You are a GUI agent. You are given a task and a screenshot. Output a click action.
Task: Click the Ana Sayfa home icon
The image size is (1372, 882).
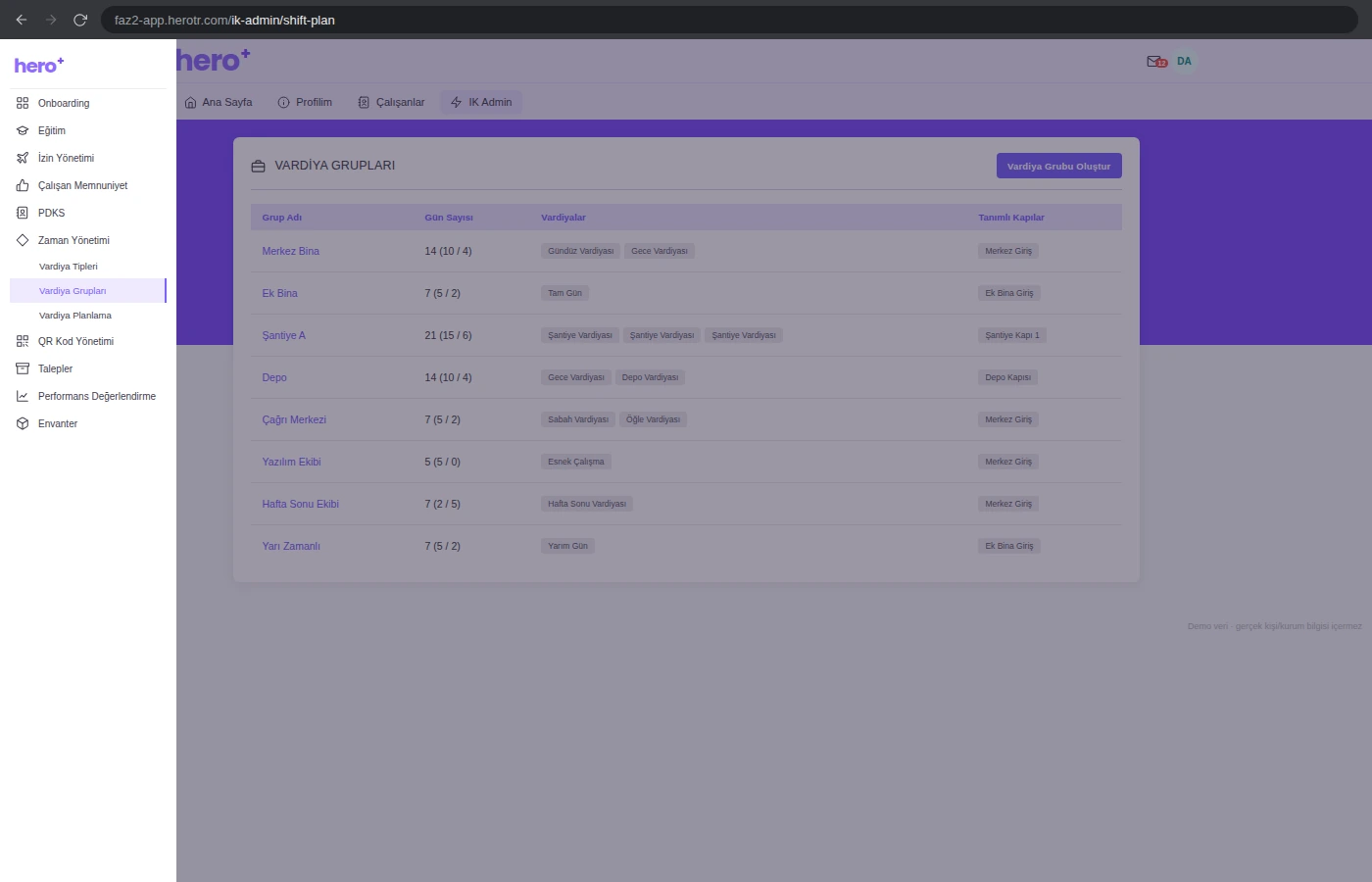coord(190,102)
